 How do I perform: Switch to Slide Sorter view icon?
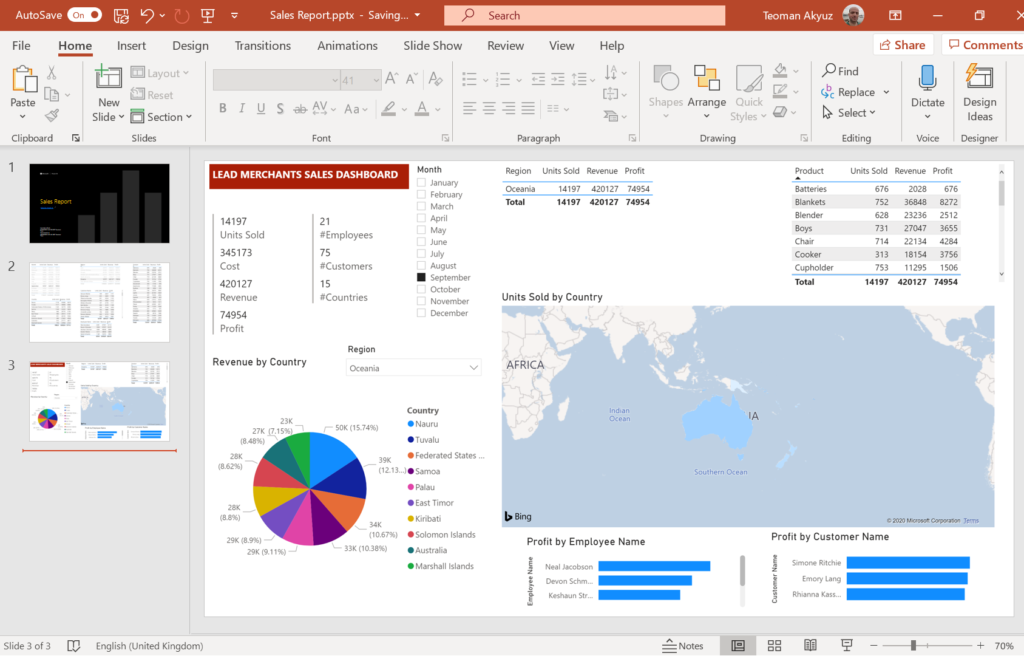click(774, 646)
